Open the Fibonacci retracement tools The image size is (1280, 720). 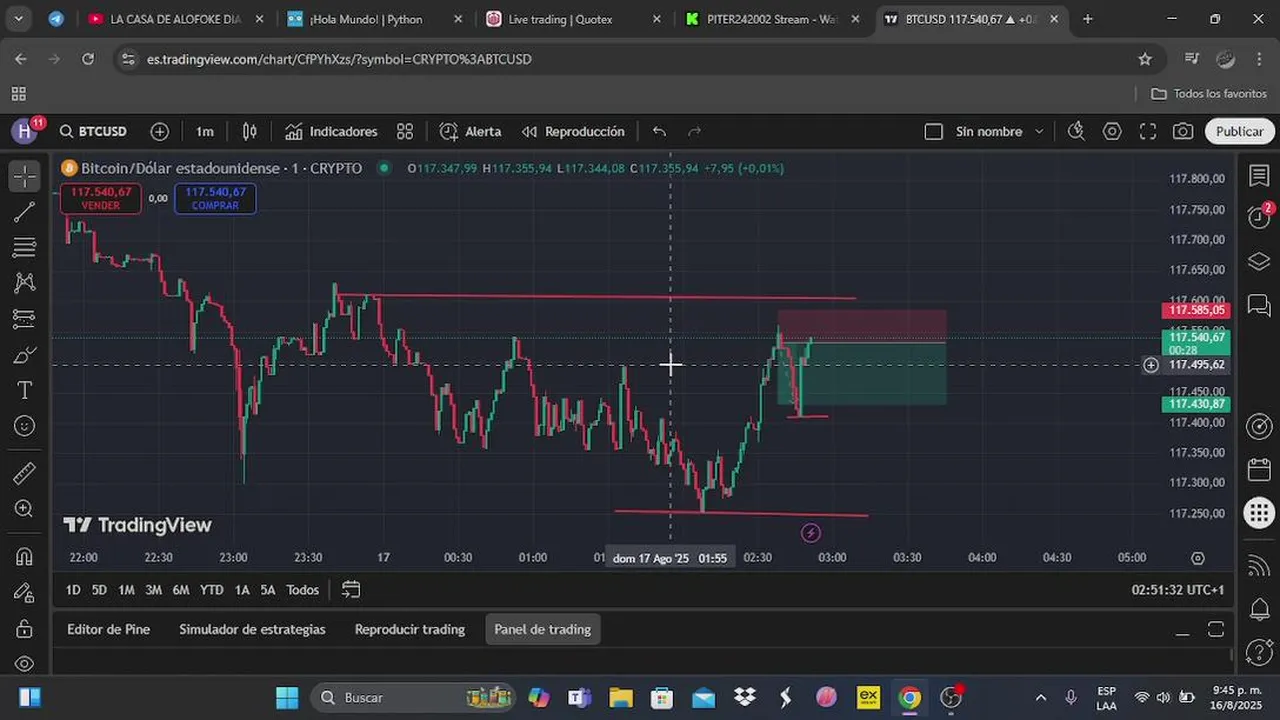point(25,248)
